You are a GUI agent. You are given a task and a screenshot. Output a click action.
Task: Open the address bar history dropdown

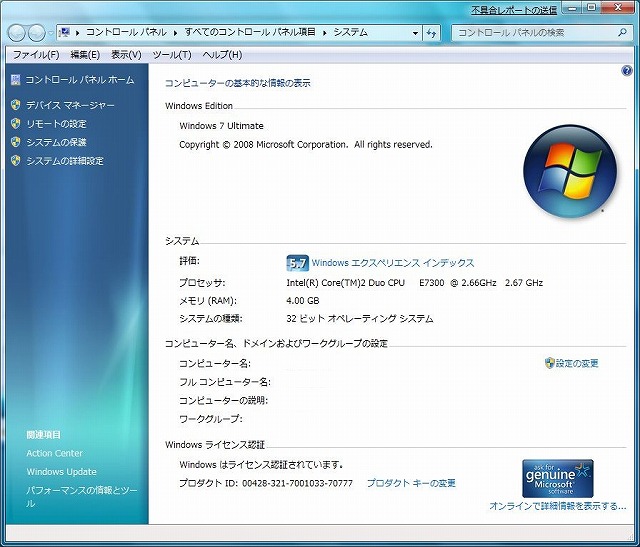(415, 33)
